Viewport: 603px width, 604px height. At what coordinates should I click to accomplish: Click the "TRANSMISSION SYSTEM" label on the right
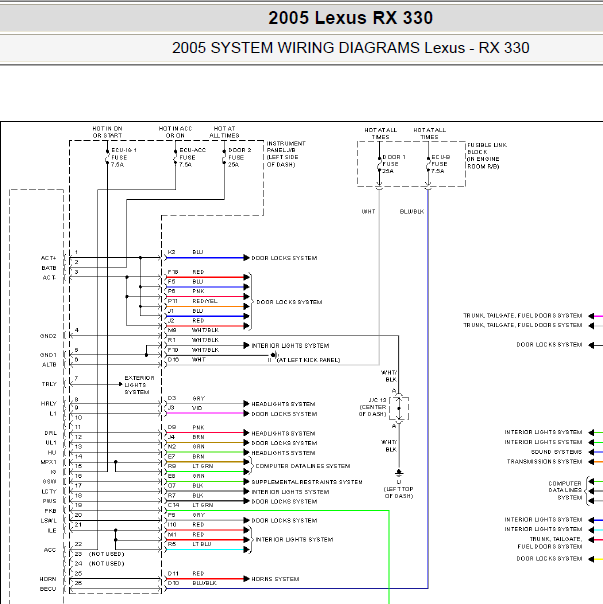click(544, 461)
